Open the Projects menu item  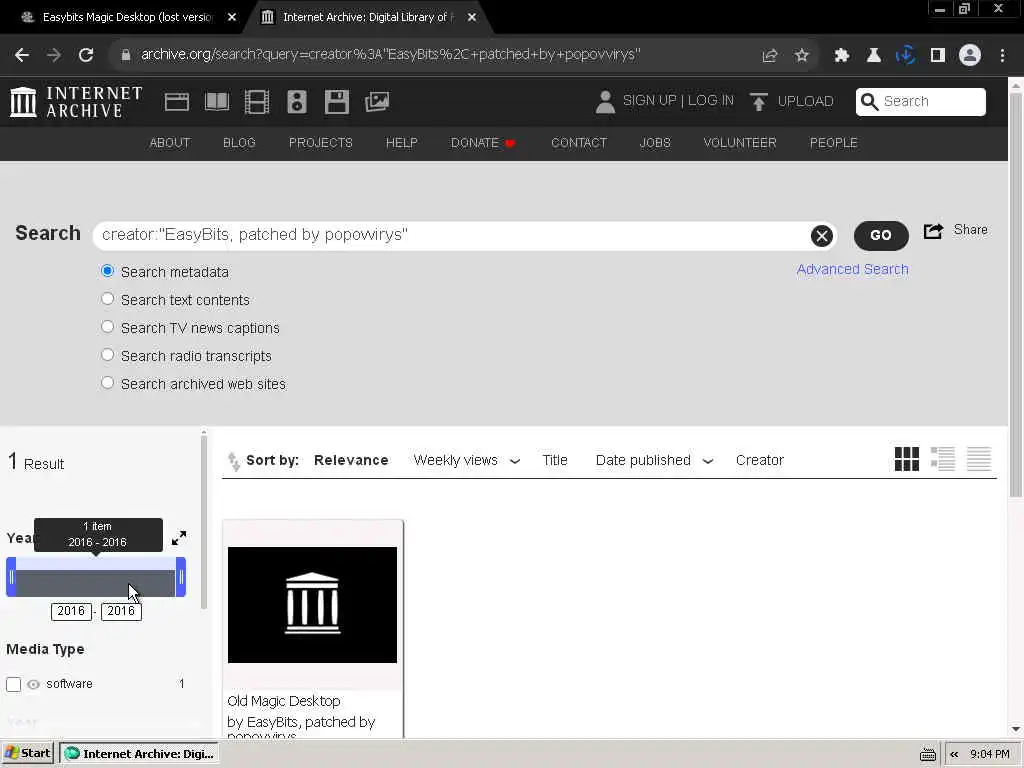click(321, 143)
